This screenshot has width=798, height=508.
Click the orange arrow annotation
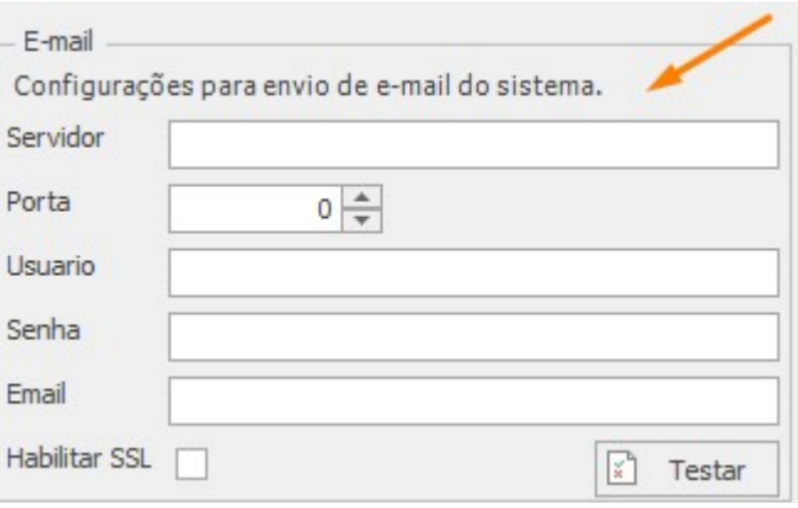coord(710,55)
